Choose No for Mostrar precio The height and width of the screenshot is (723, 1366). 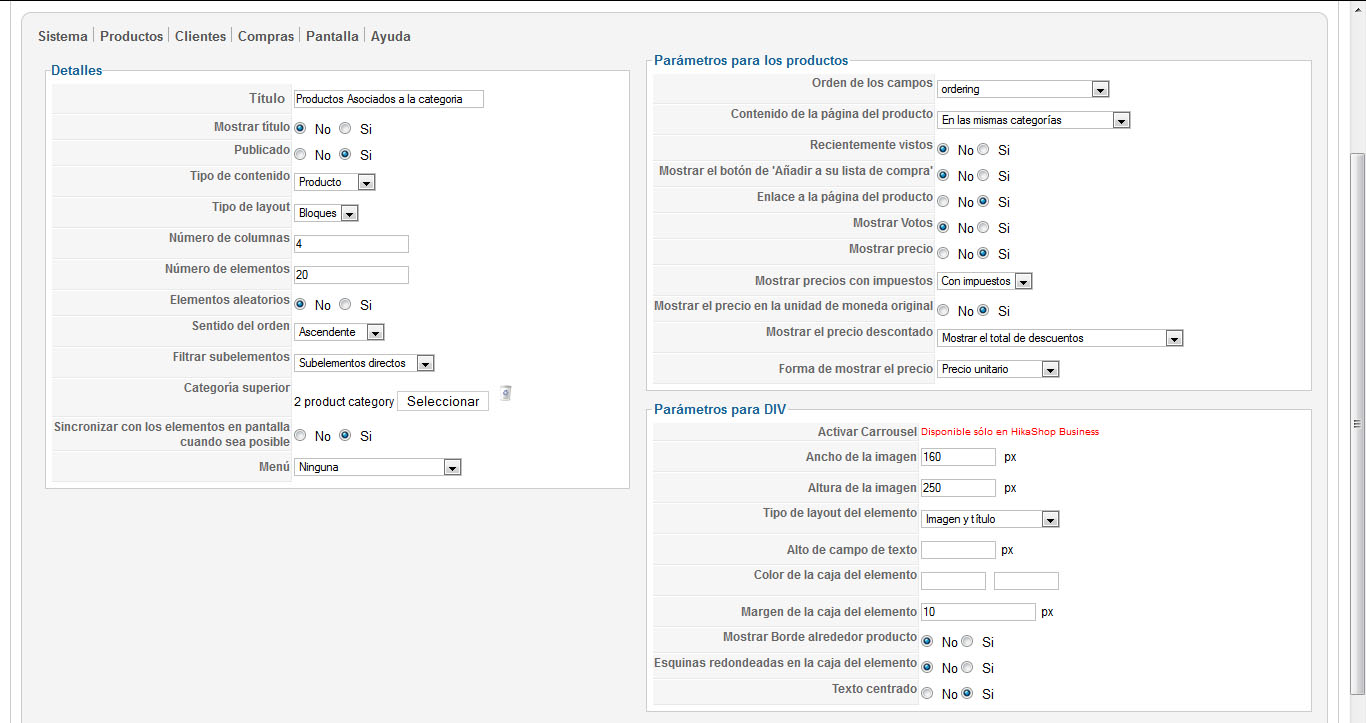(943, 254)
